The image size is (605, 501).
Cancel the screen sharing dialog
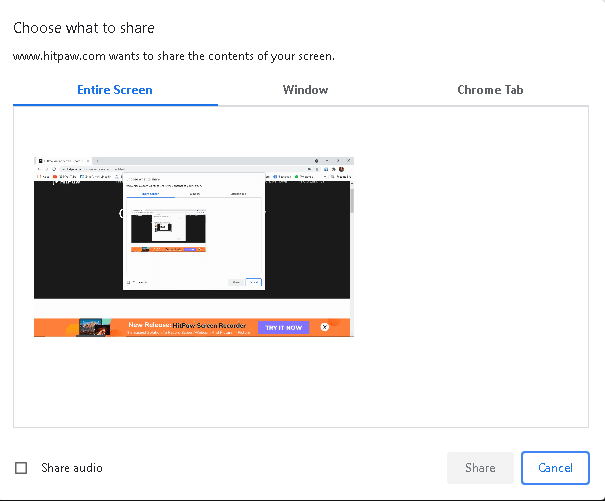point(555,468)
